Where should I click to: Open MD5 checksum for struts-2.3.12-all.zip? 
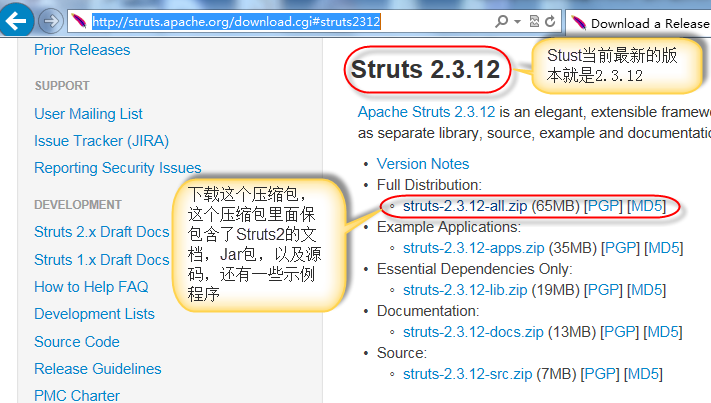(646, 206)
